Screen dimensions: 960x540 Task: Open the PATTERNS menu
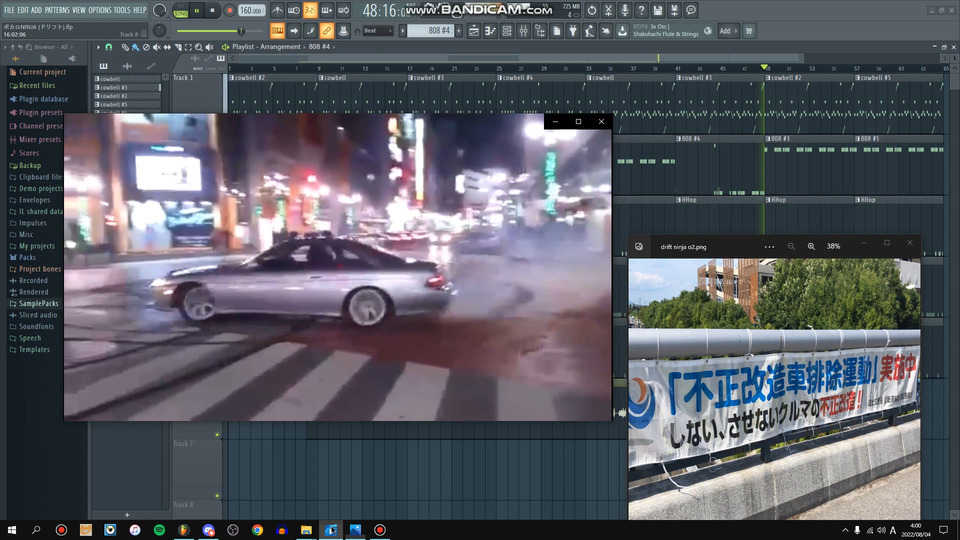(x=57, y=10)
